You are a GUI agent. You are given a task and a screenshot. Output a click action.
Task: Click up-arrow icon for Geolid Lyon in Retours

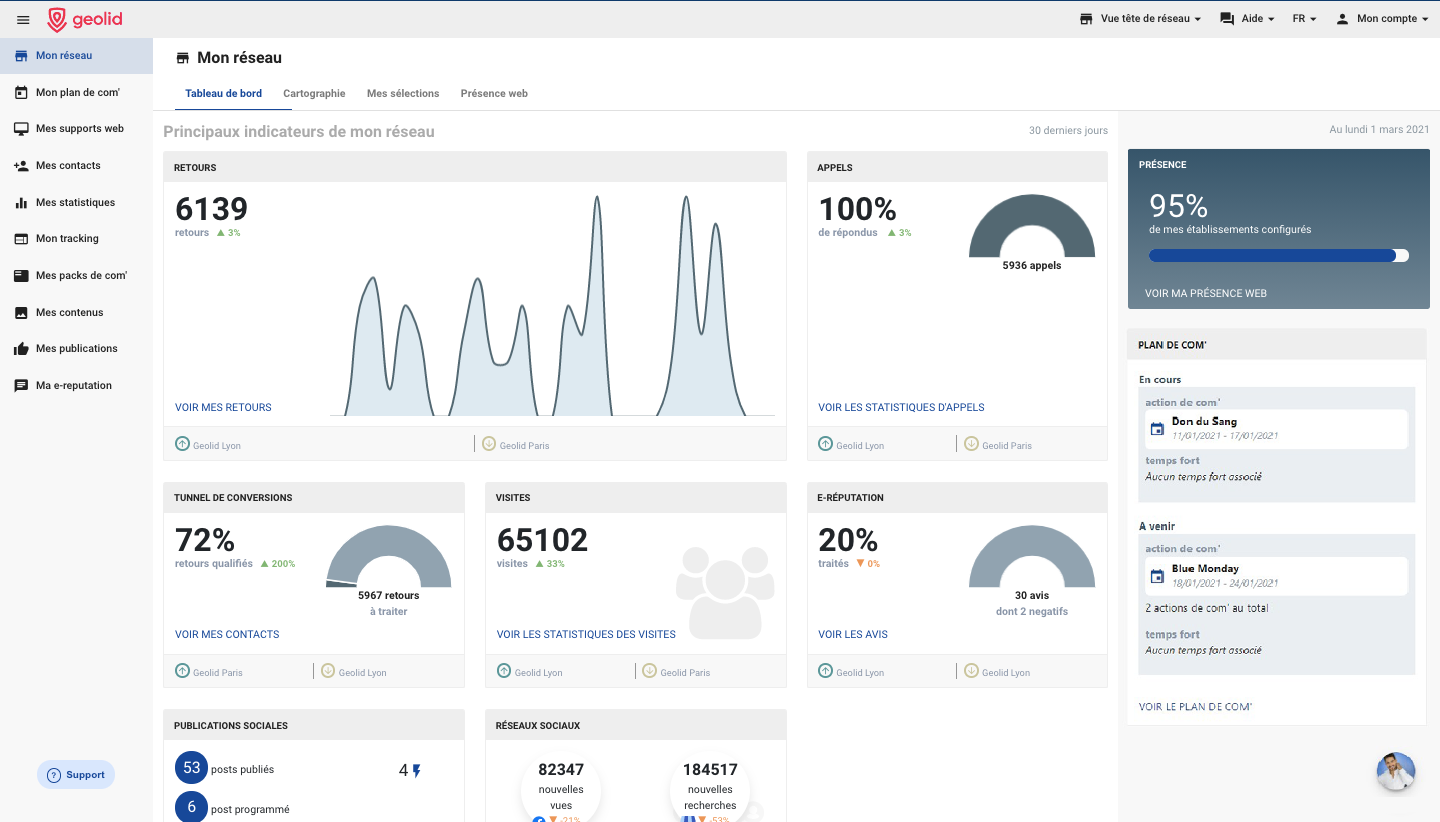tap(182, 443)
